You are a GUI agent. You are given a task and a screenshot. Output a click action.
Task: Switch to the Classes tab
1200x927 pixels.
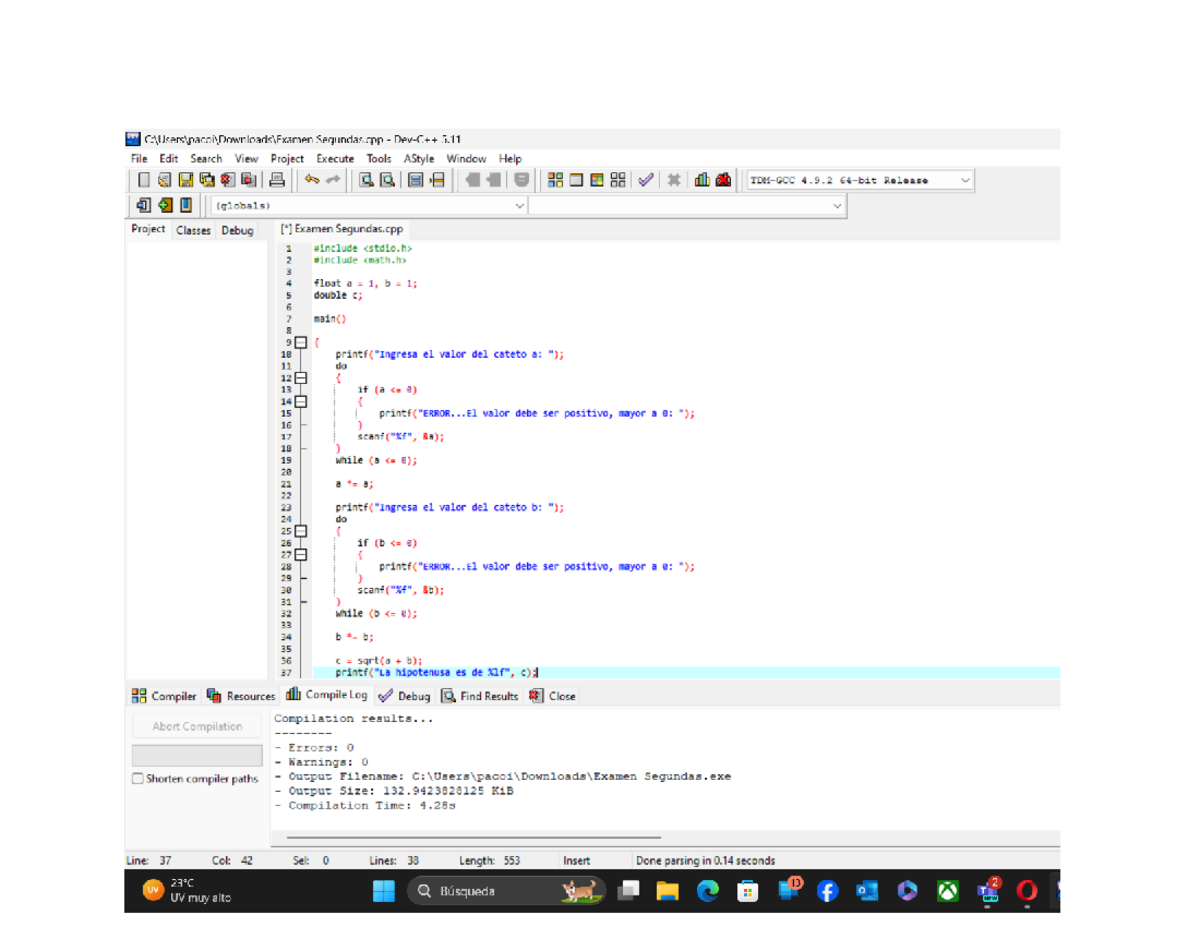[x=193, y=230]
